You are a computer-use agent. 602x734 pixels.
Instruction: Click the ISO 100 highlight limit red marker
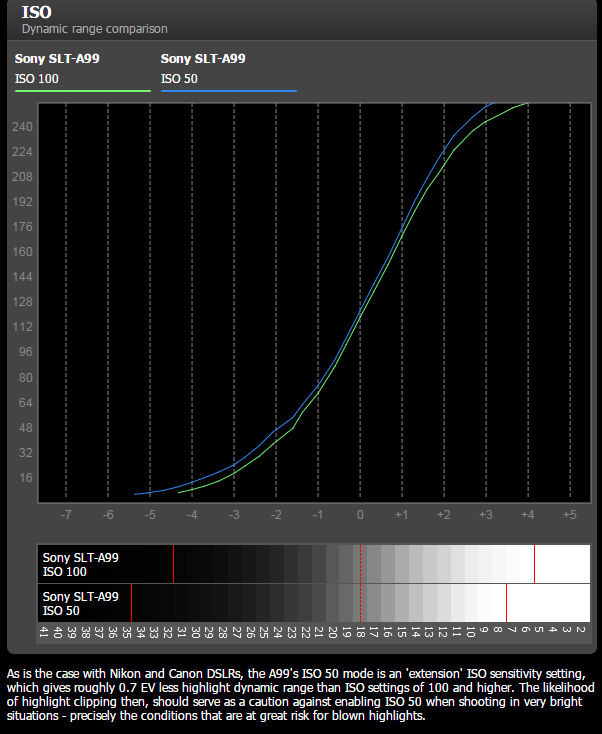(x=535, y=564)
